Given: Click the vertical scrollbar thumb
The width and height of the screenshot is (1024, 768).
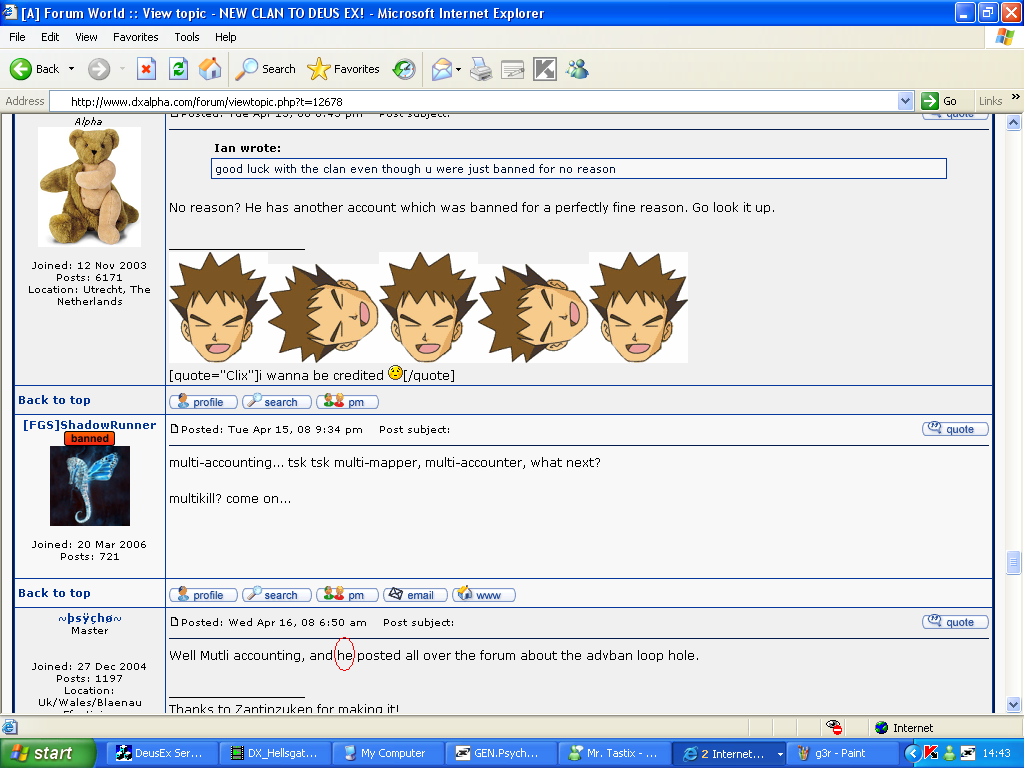Looking at the screenshot, I should (1013, 562).
